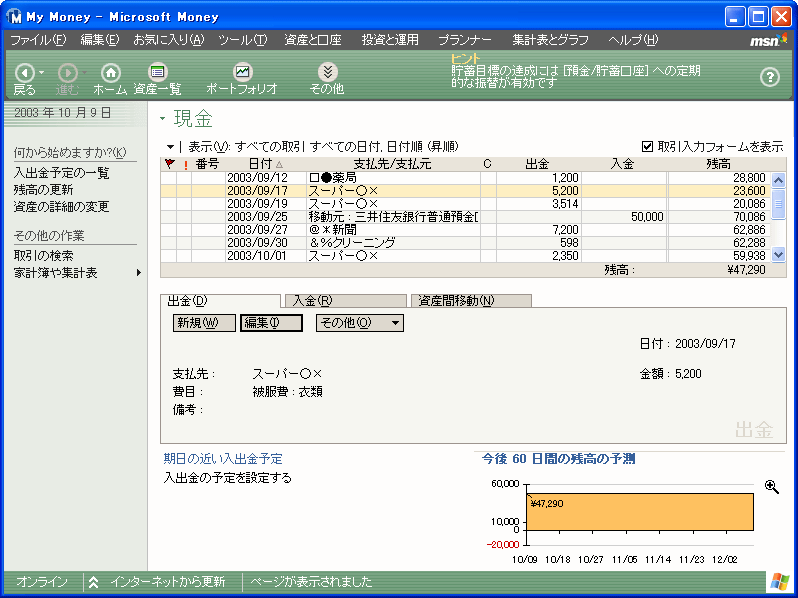Click the red exclamation column header
The height and width of the screenshot is (598, 798).
pos(185,164)
